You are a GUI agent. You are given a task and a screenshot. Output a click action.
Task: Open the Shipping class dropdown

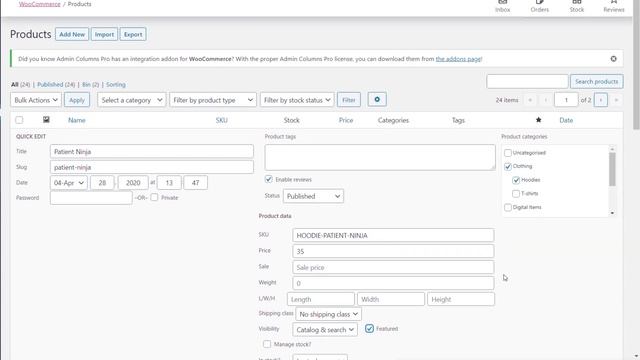pos(328,314)
